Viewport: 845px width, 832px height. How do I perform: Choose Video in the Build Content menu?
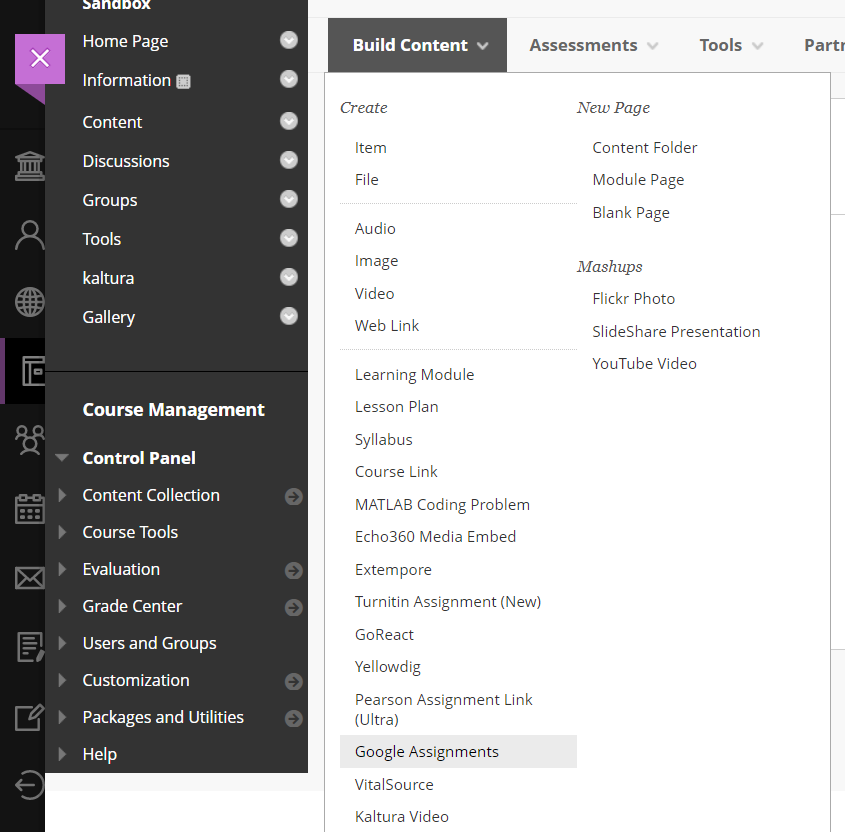click(x=375, y=294)
